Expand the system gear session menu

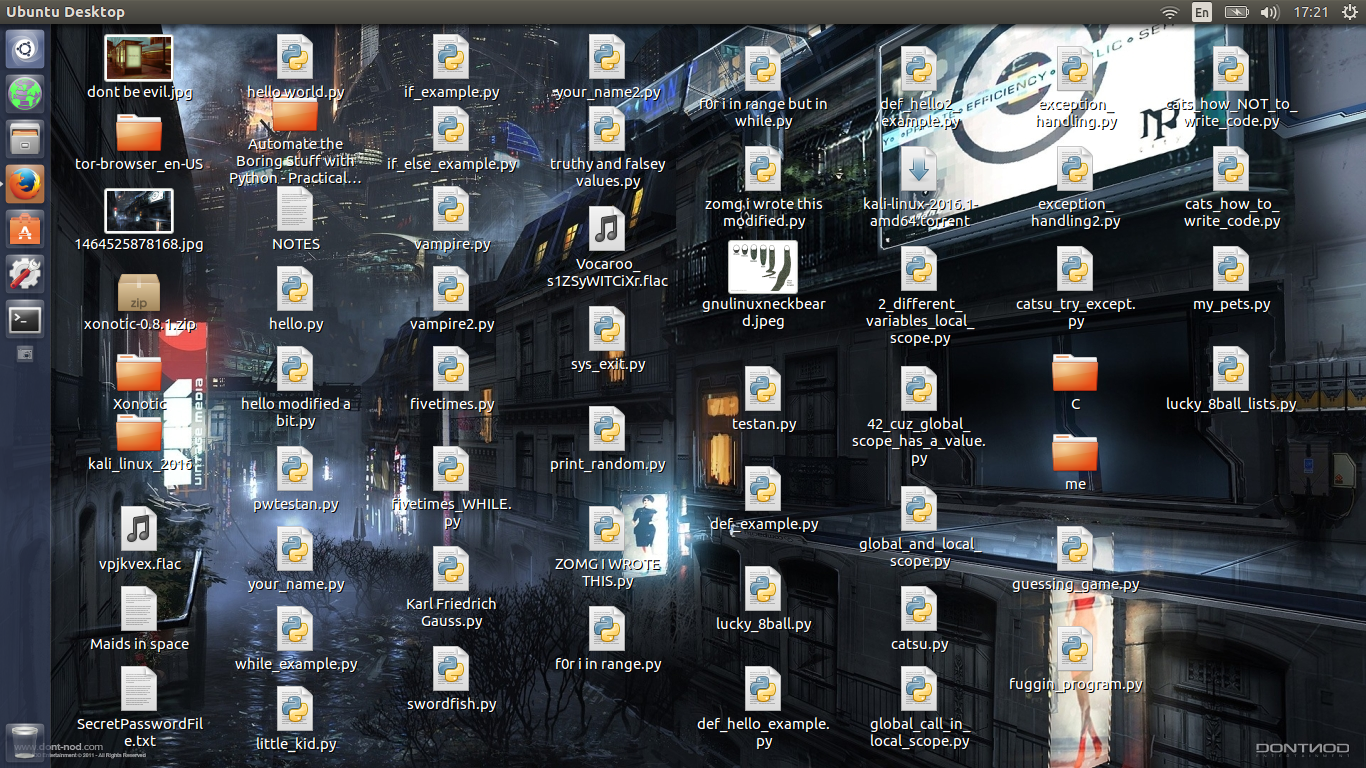tap(1346, 12)
